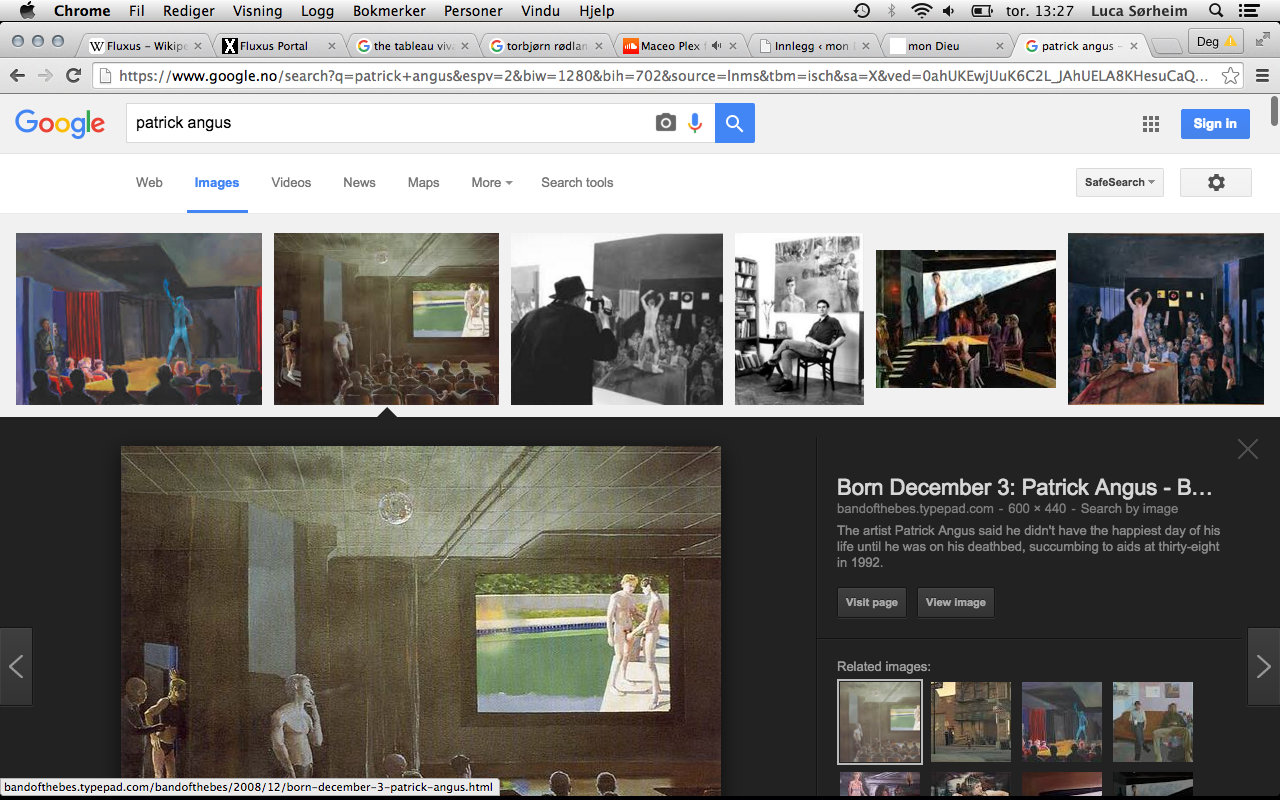Open the second related image thumbnail
This screenshot has height=800, width=1280.
[971, 722]
